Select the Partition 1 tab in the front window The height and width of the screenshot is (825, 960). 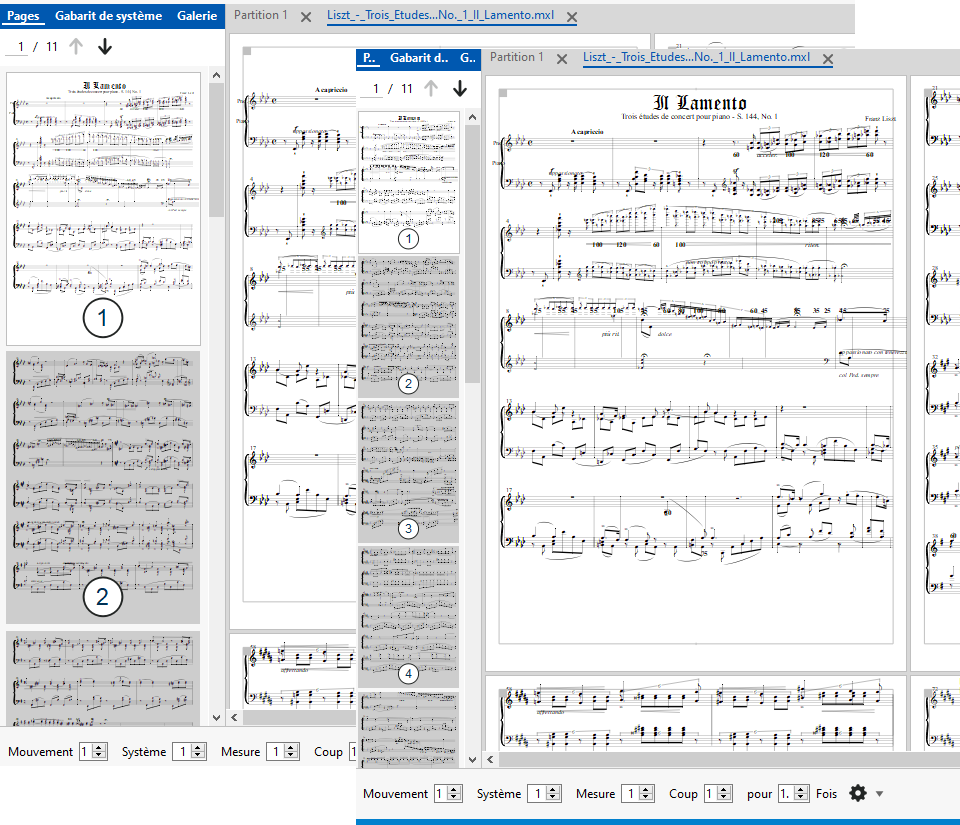[x=516, y=57]
